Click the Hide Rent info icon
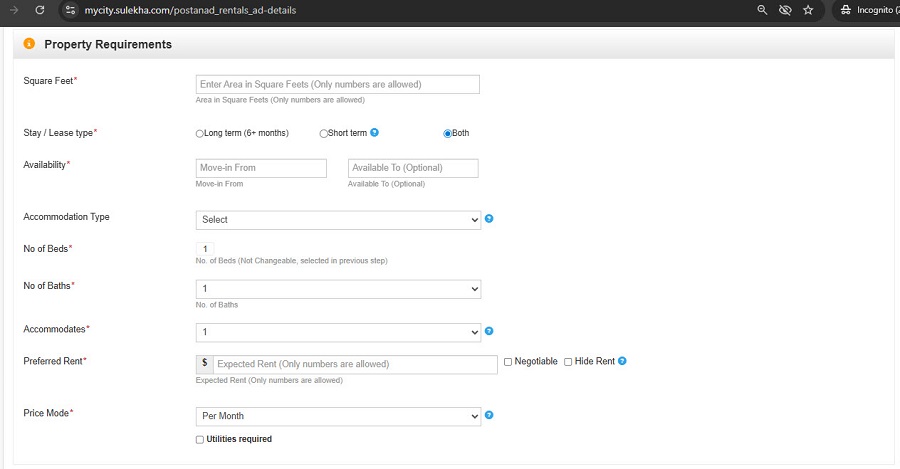 point(622,361)
